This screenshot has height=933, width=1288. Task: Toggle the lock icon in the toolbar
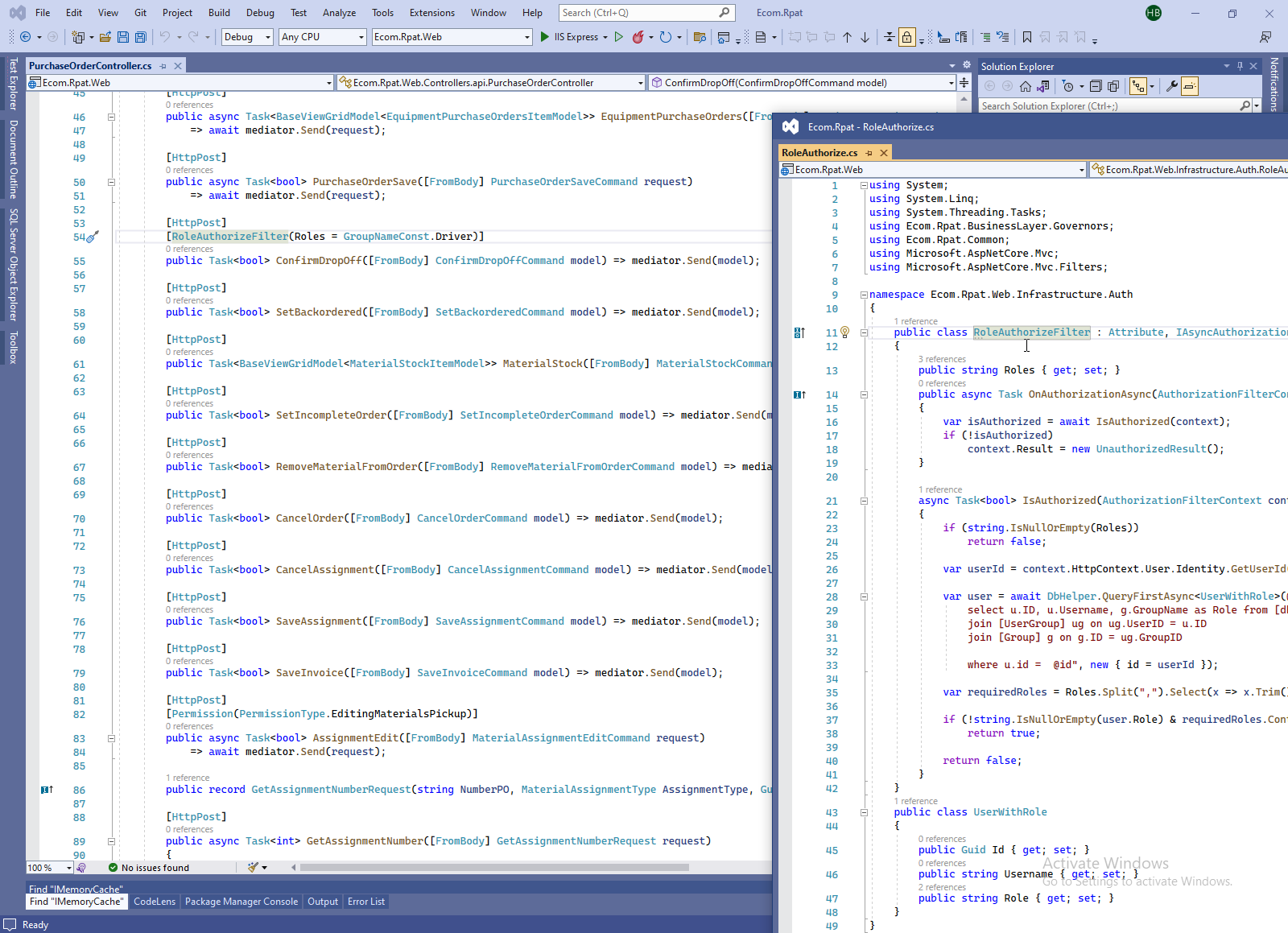(907, 37)
